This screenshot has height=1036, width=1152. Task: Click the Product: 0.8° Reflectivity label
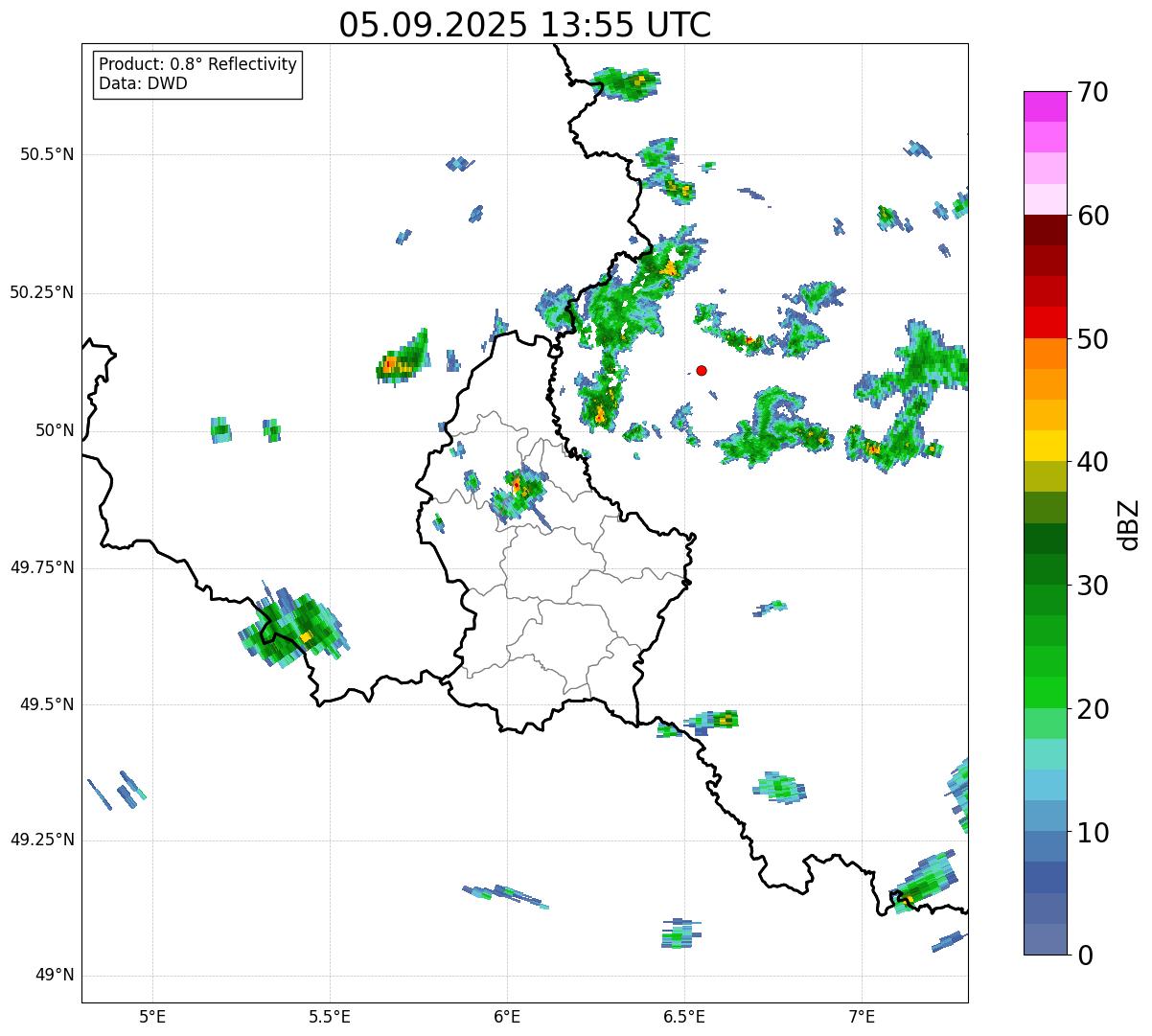coord(198,64)
